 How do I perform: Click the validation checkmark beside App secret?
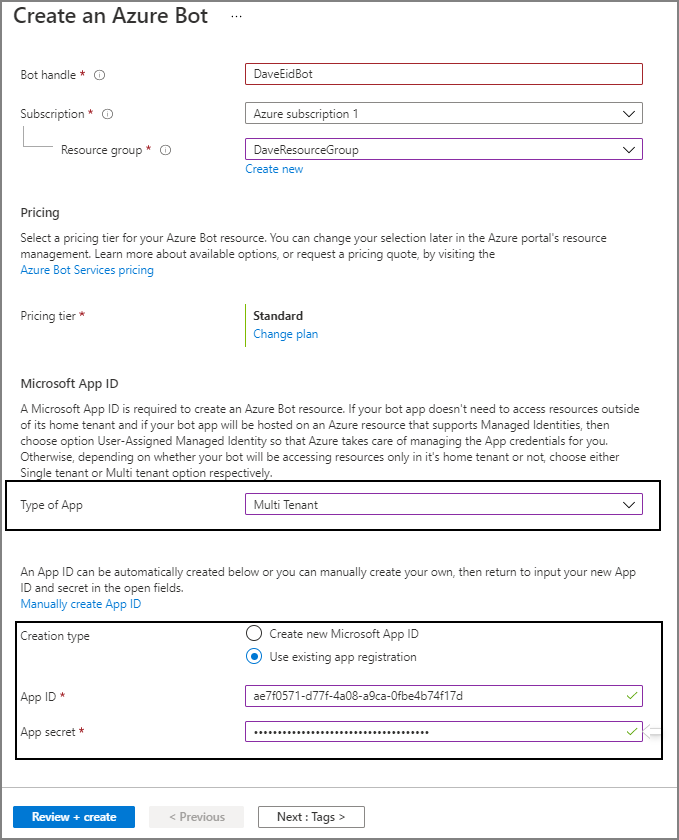tap(630, 731)
